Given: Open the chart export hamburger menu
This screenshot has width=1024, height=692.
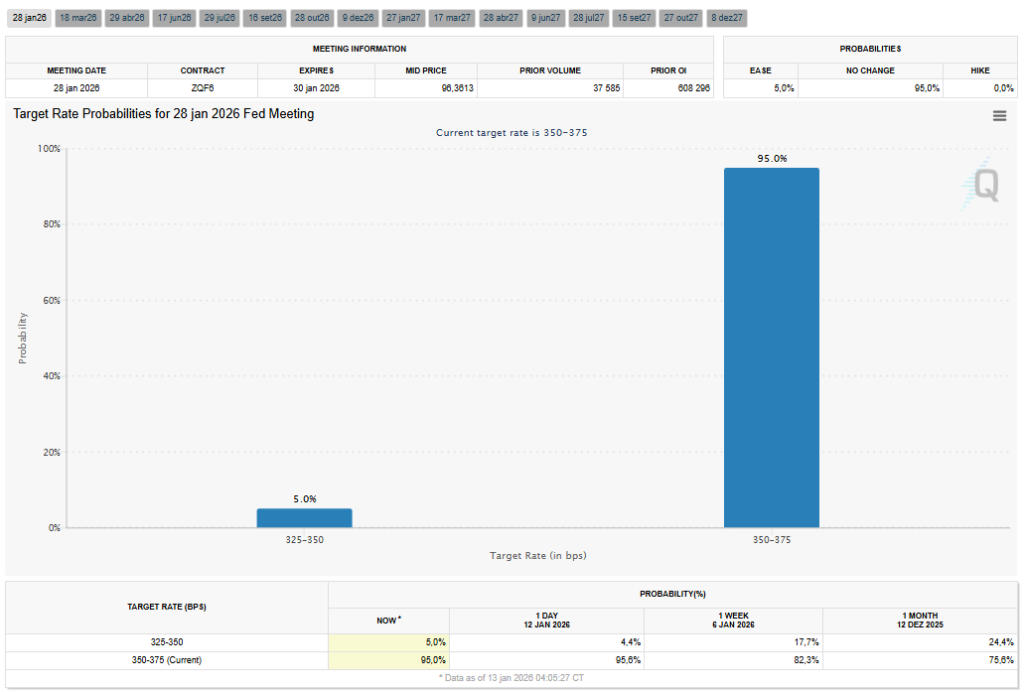Looking at the screenshot, I should pyautogui.click(x=998, y=116).
